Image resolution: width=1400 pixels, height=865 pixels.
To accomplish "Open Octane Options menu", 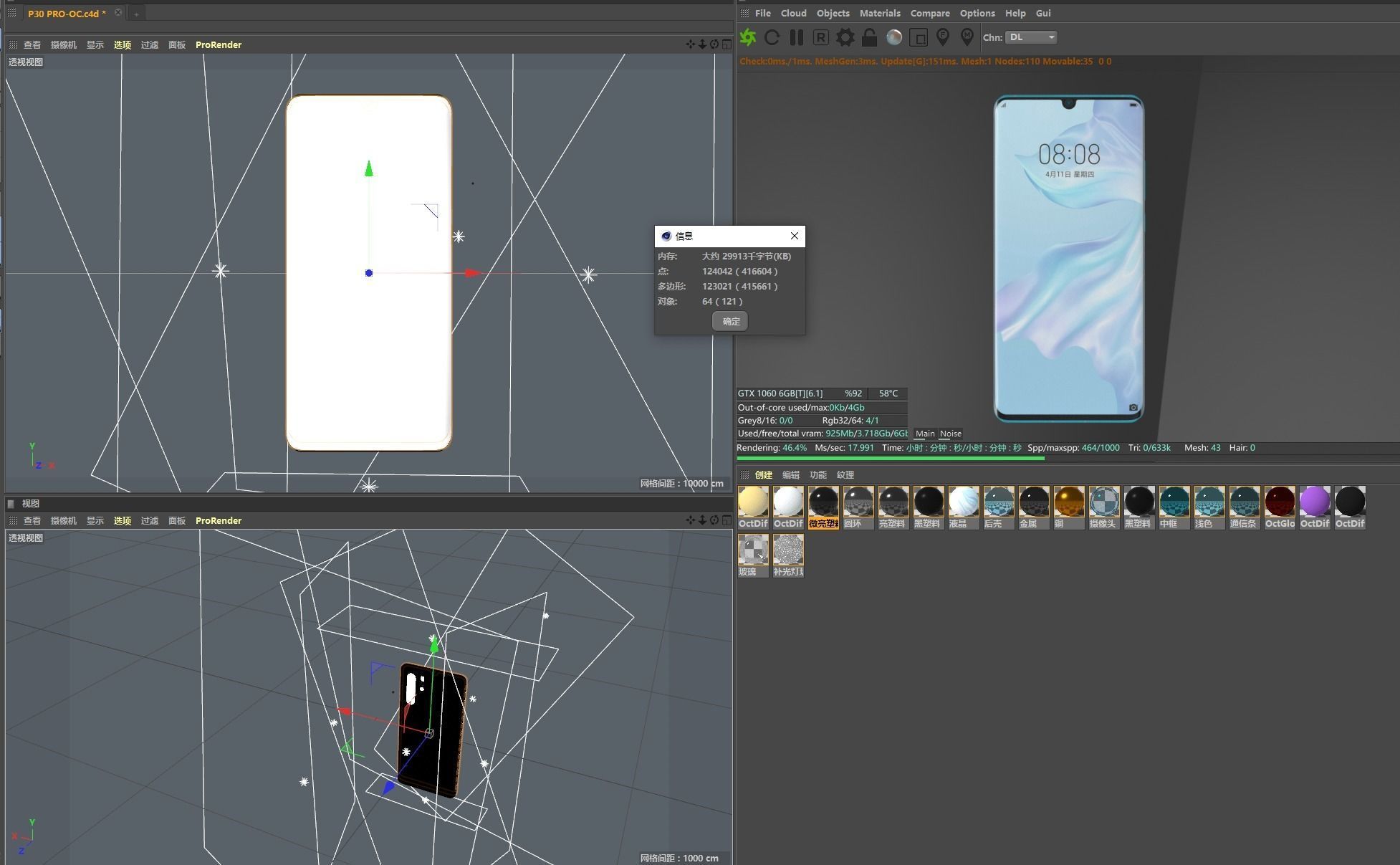I will coord(977,13).
